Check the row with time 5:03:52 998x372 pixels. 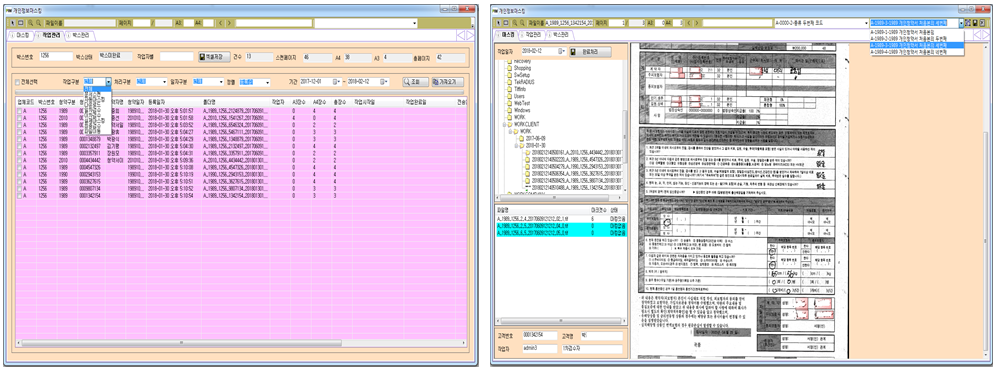(19, 124)
